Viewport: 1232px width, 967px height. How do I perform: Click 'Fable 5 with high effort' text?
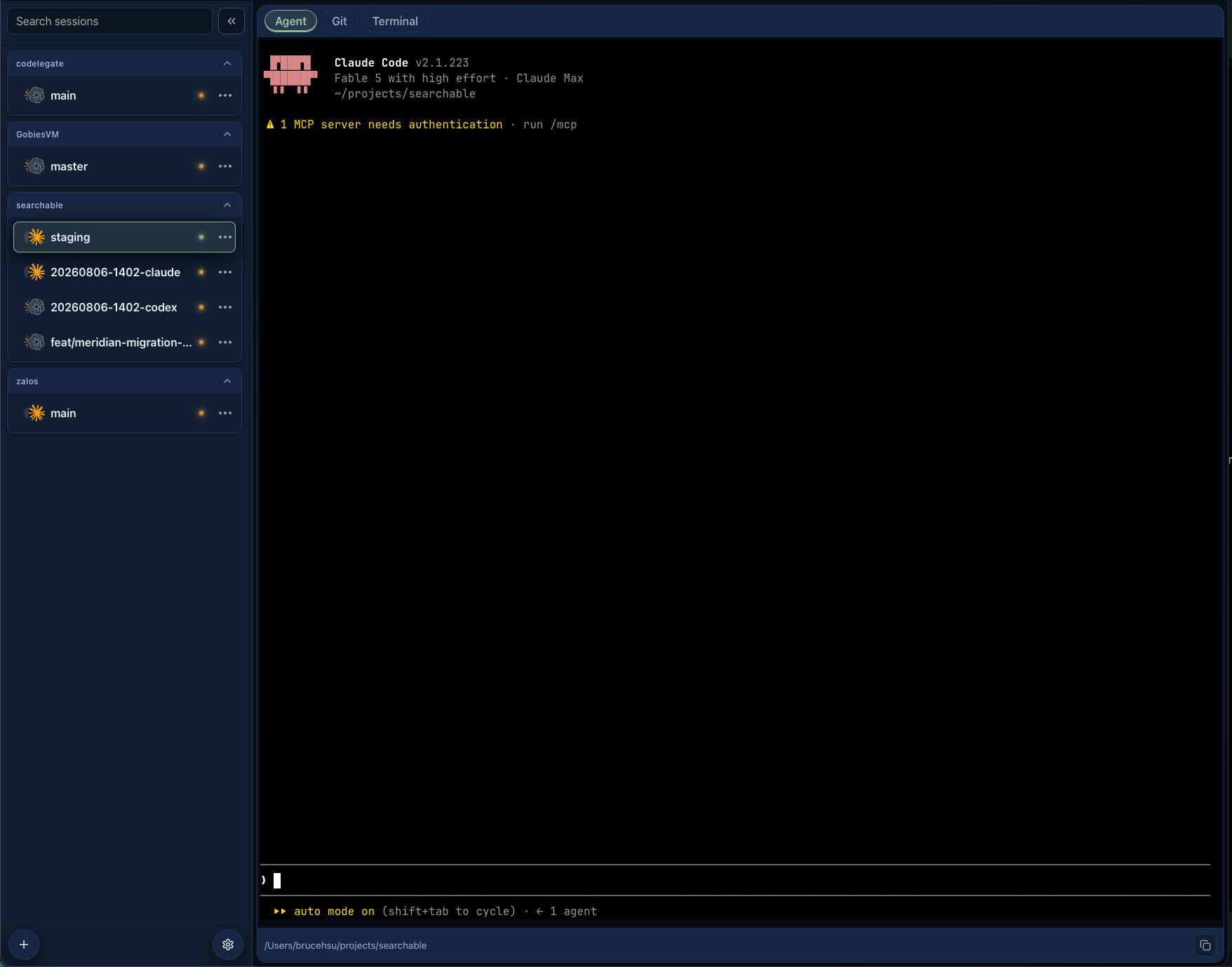pyautogui.click(x=415, y=78)
